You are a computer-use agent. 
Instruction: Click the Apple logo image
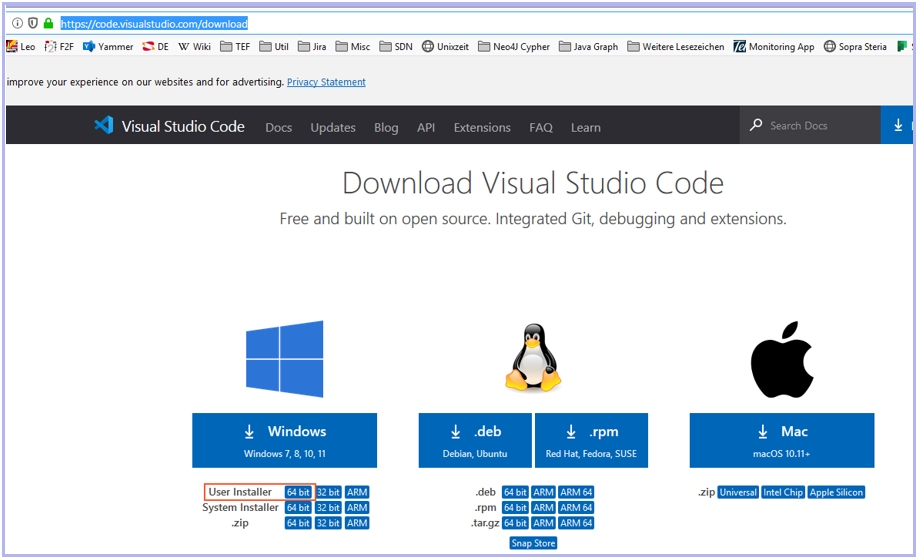782,359
